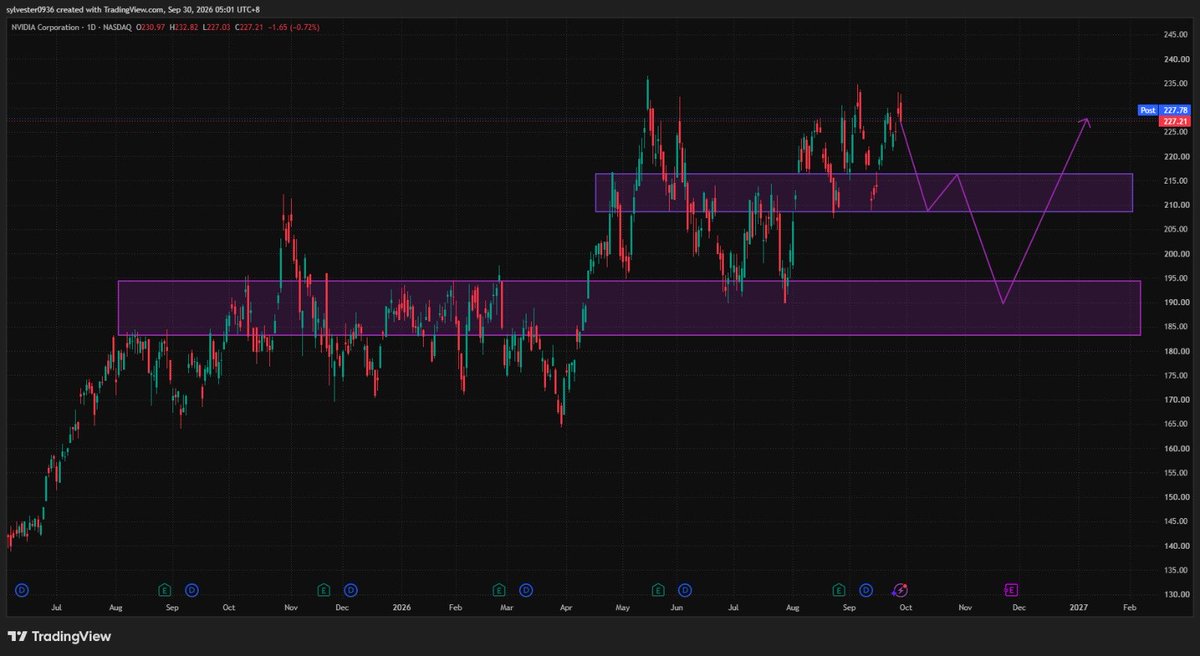Click the 220.00 price scale label
Screen dimensions: 1200x656
coord(1175,157)
